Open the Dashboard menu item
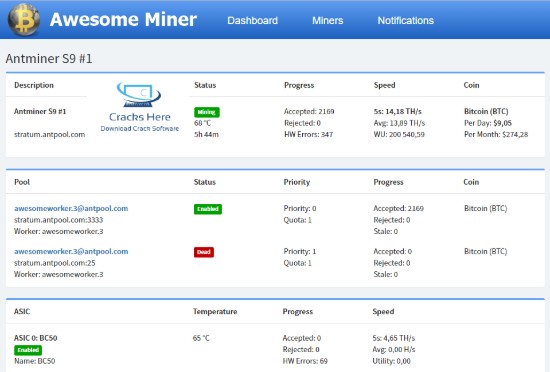The width and height of the screenshot is (550, 372). tap(253, 21)
